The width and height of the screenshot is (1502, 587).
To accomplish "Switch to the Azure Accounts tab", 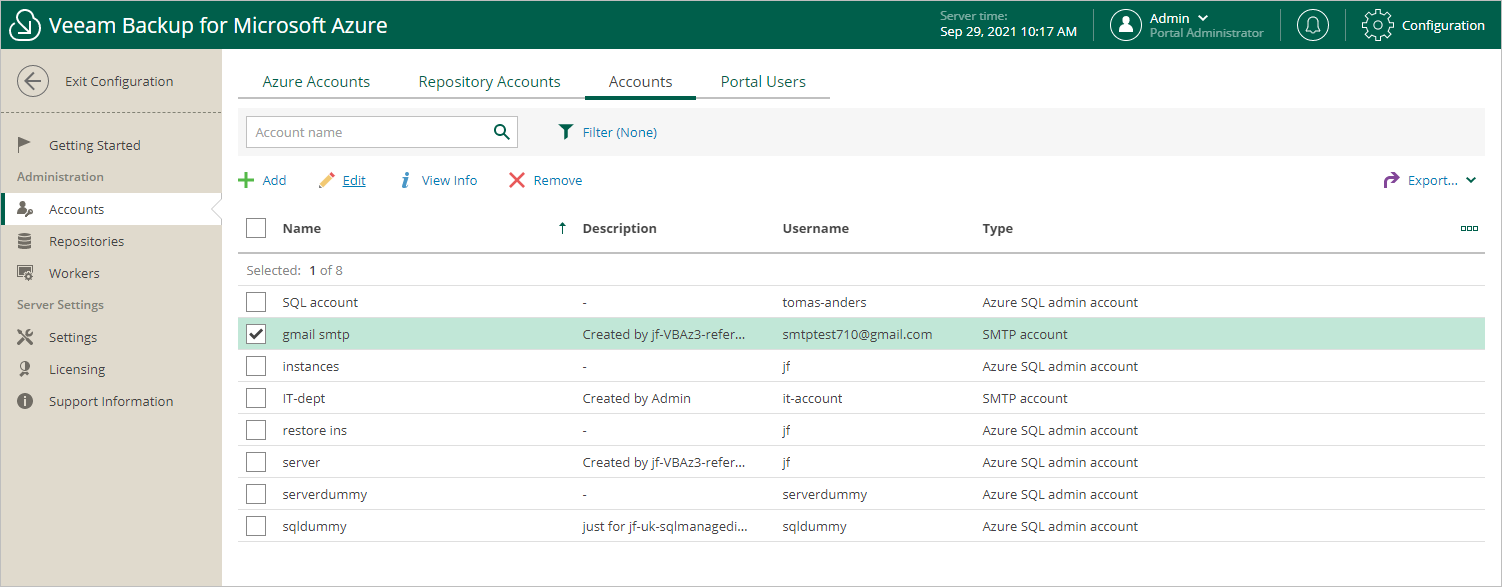I will click(x=316, y=82).
